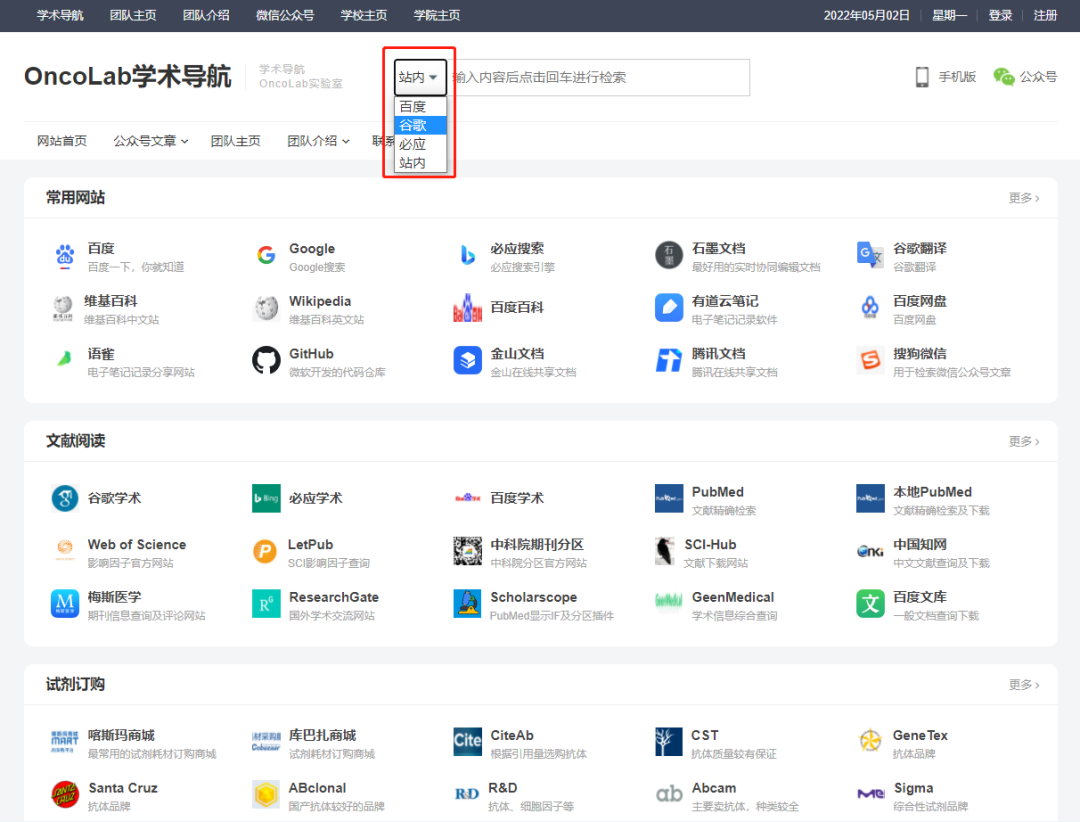The image size is (1080, 822).
Task: Click the 登录 login link
Action: pyautogui.click(x=1000, y=15)
